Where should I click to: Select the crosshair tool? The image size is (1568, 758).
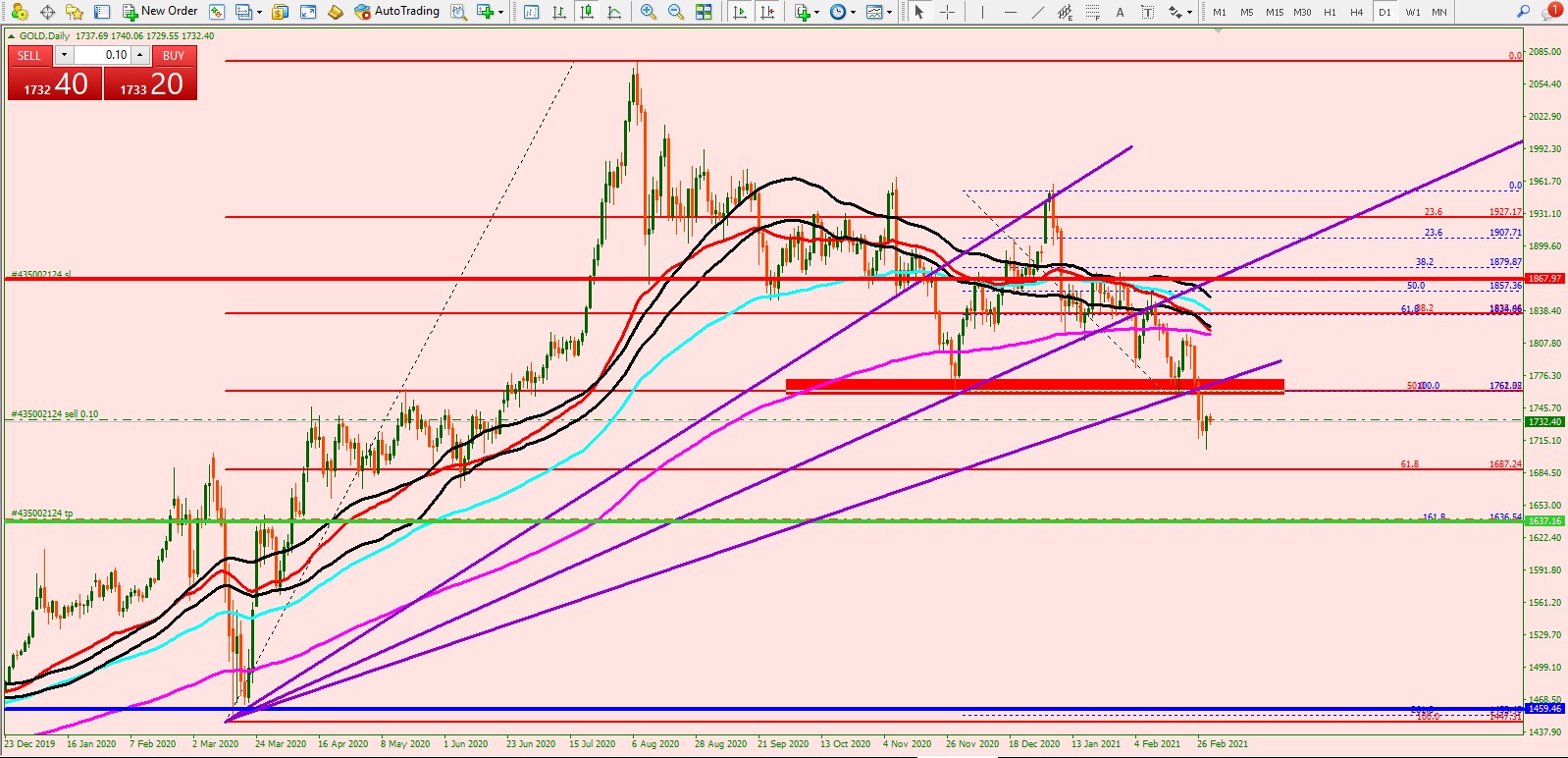947,12
